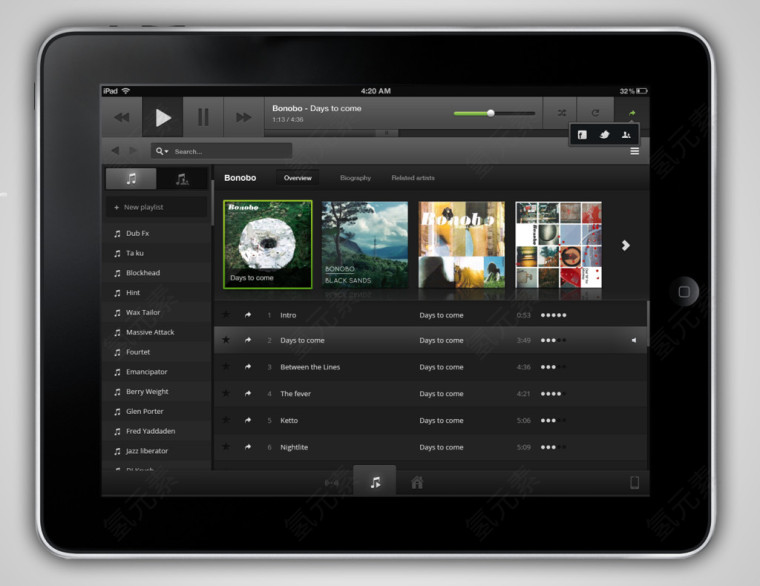
Task: Create a New playlist
Action: [156, 207]
